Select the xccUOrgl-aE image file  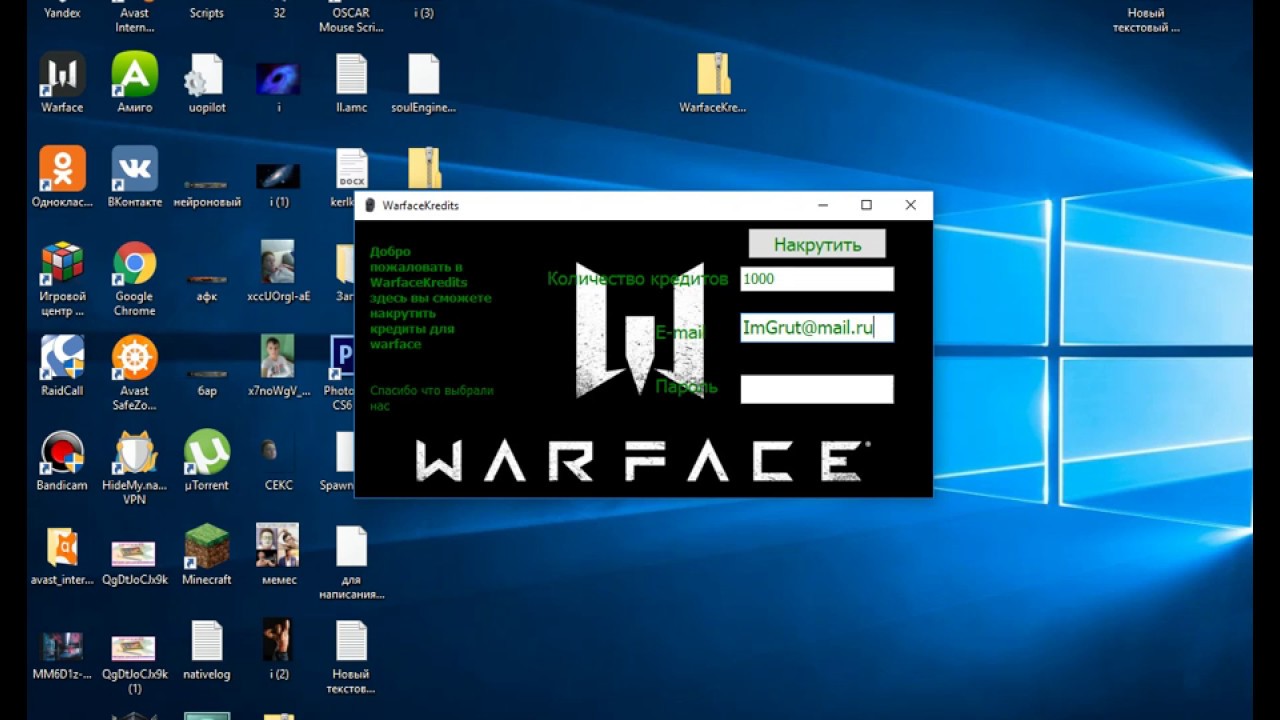[x=278, y=271]
